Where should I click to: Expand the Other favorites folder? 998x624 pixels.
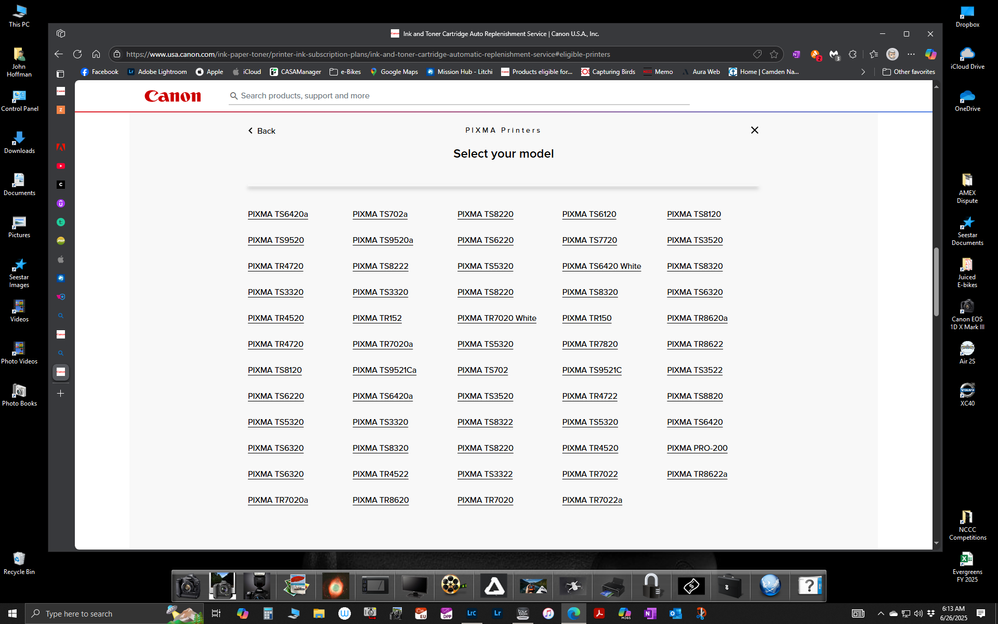(907, 71)
